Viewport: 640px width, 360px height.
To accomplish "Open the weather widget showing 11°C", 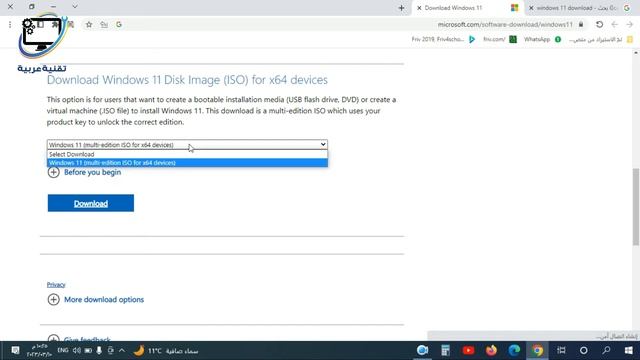I will [166, 351].
